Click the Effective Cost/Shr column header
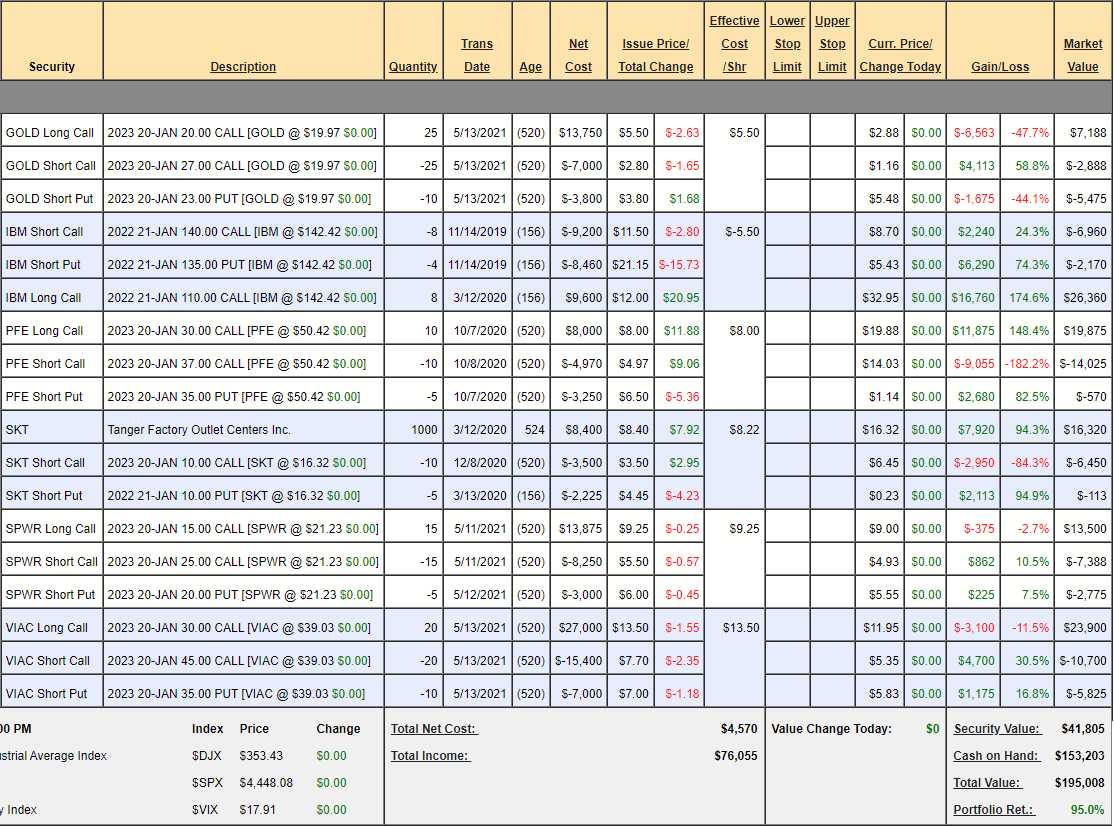 tap(734, 44)
